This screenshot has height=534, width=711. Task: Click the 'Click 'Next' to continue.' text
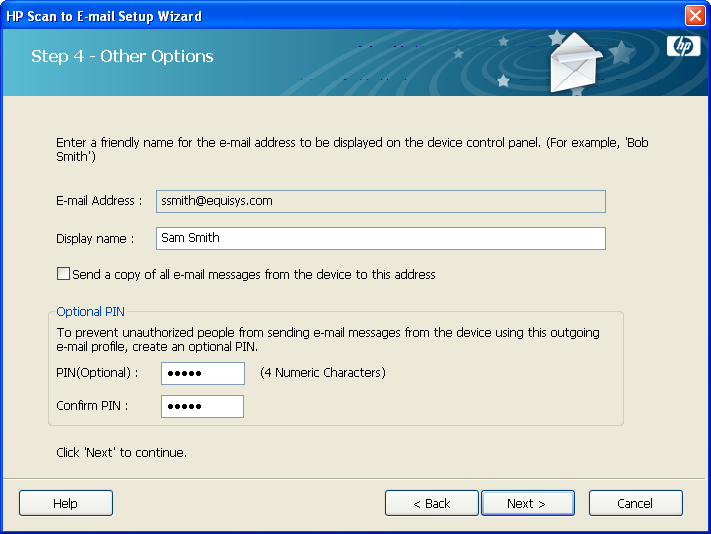pos(122,452)
